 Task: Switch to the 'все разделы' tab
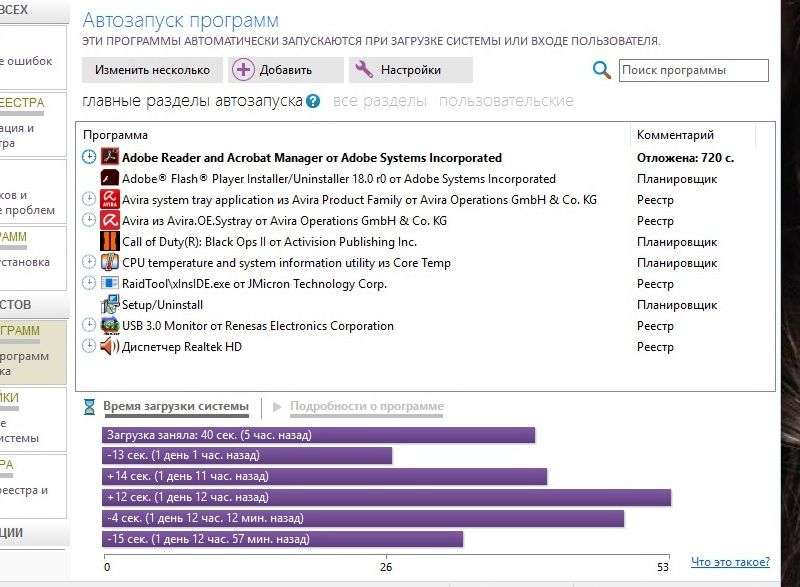click(379, 101)
